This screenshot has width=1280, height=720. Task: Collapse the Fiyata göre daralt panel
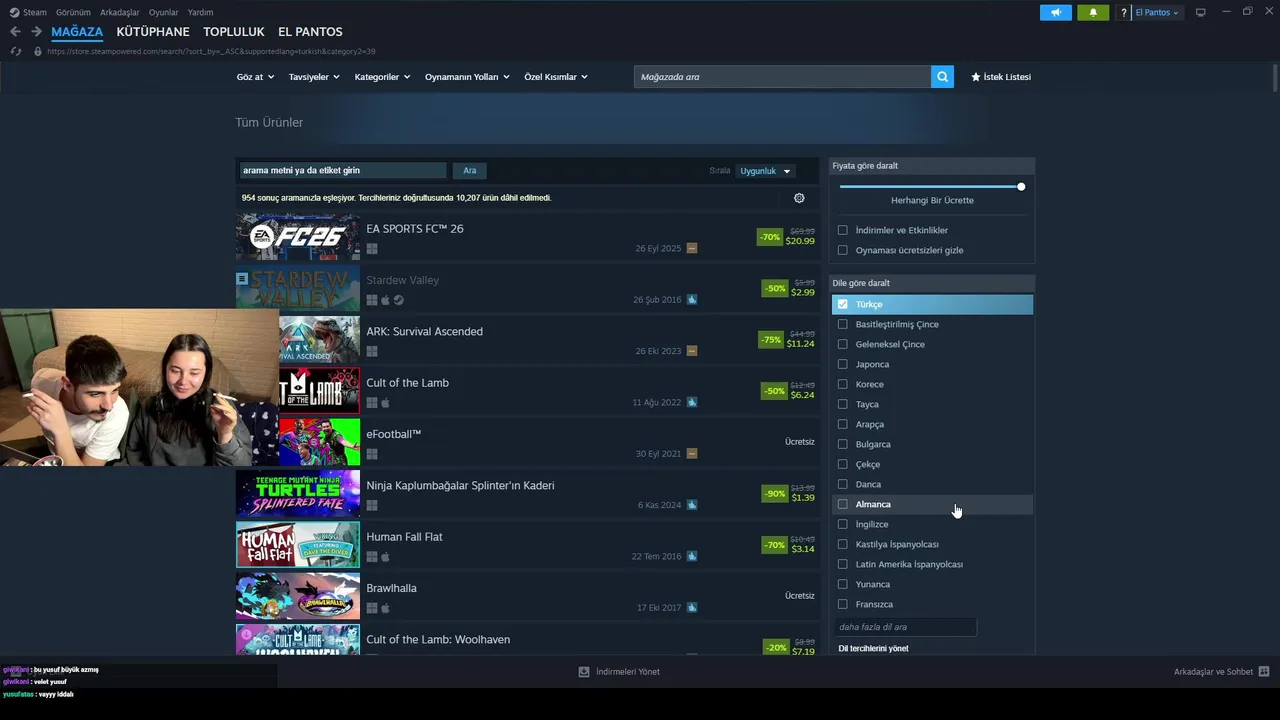(932, 166)
